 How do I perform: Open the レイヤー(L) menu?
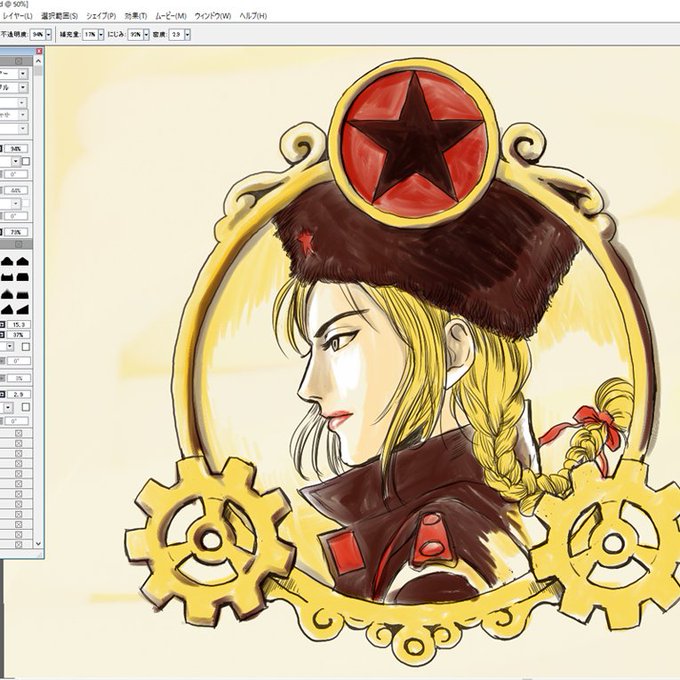point(16,16)
